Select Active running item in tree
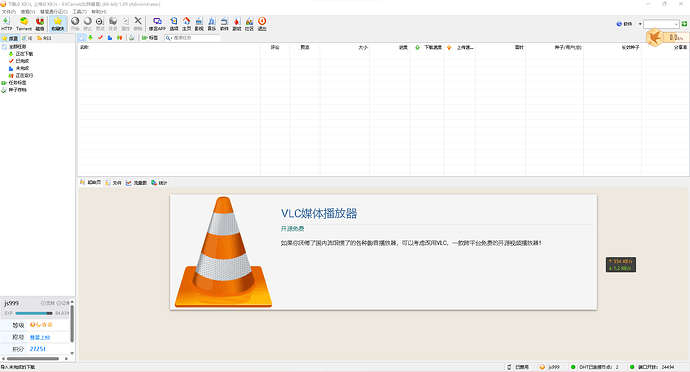This screenshot has height=372, width=690. [24, 75]
